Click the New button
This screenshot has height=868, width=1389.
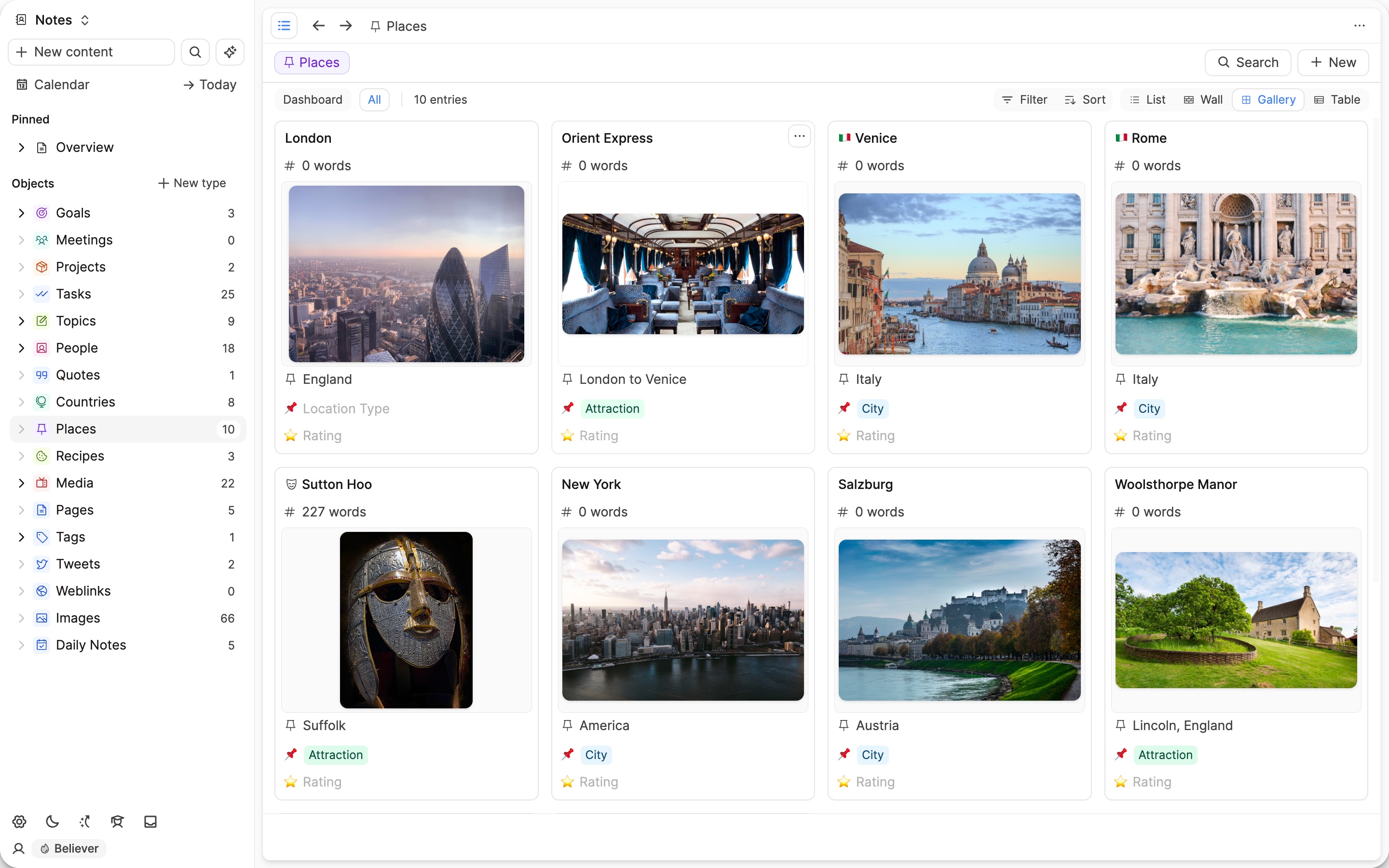coord(1333,63)
